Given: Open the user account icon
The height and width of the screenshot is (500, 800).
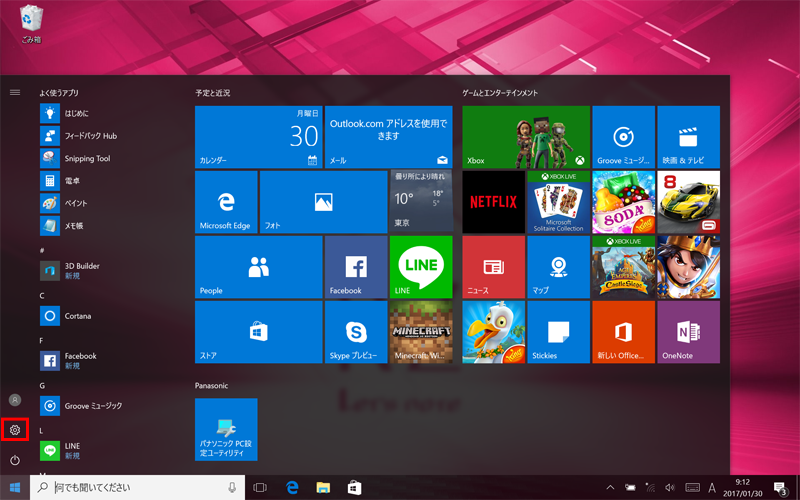Looking at the screenshot, I should click(15, 400).
